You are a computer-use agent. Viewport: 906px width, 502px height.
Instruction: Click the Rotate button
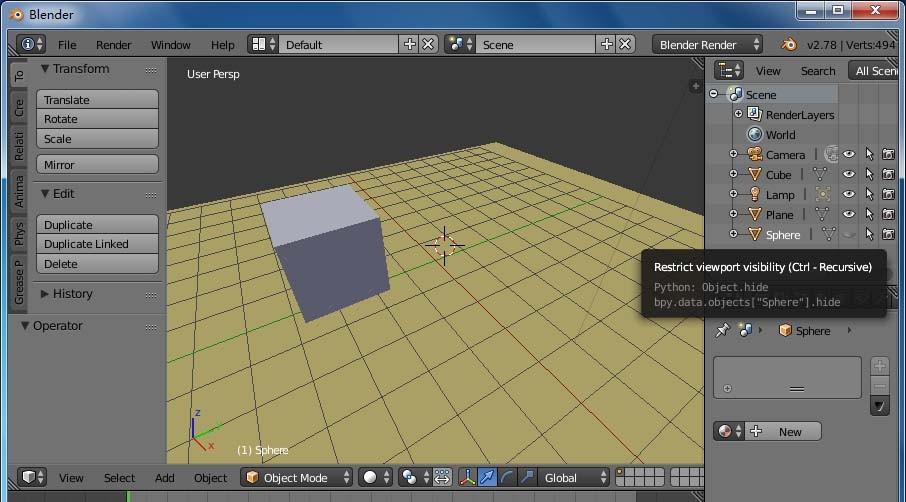point(97,119)
